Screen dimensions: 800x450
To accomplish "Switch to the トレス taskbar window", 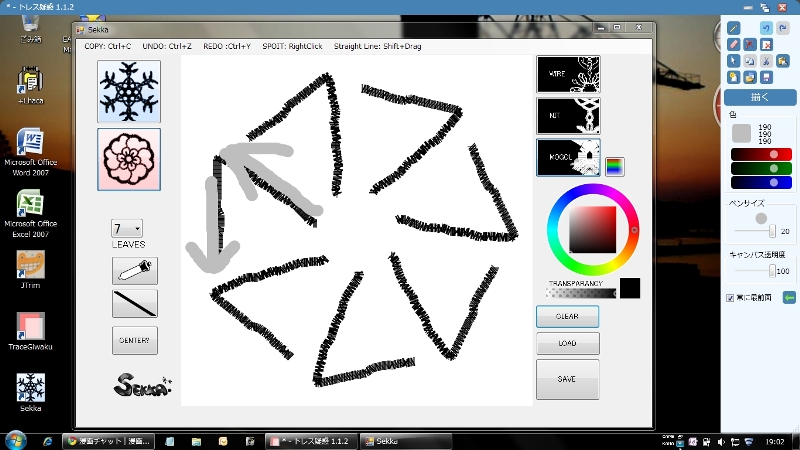I will [311, 441].
